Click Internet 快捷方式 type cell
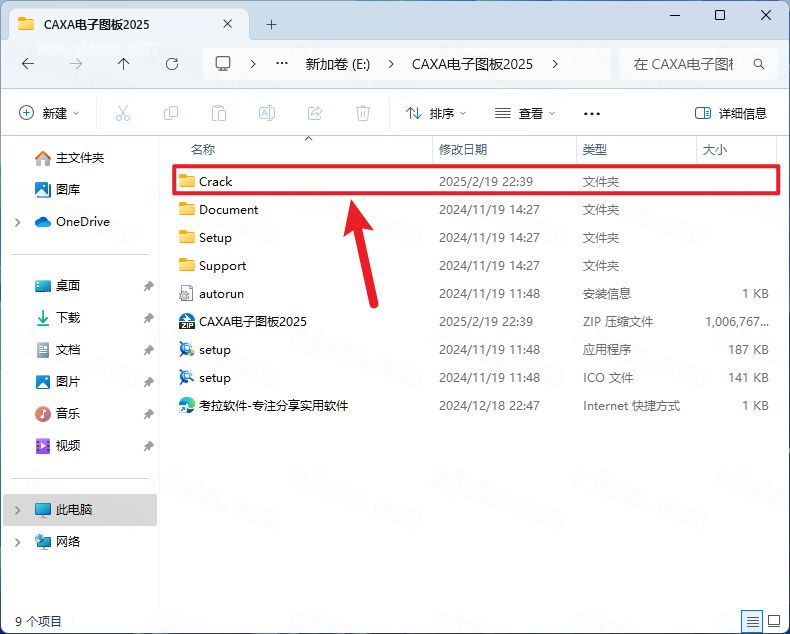 pos(631,406)
